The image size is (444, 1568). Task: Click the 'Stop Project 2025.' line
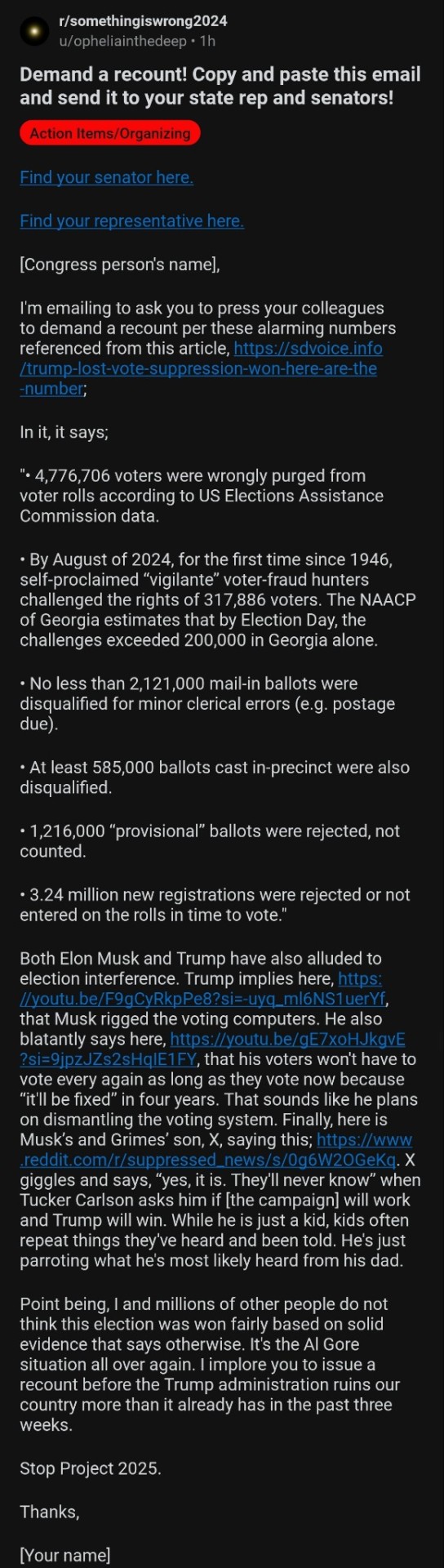pyautogui.click(x=91, y=1468)
